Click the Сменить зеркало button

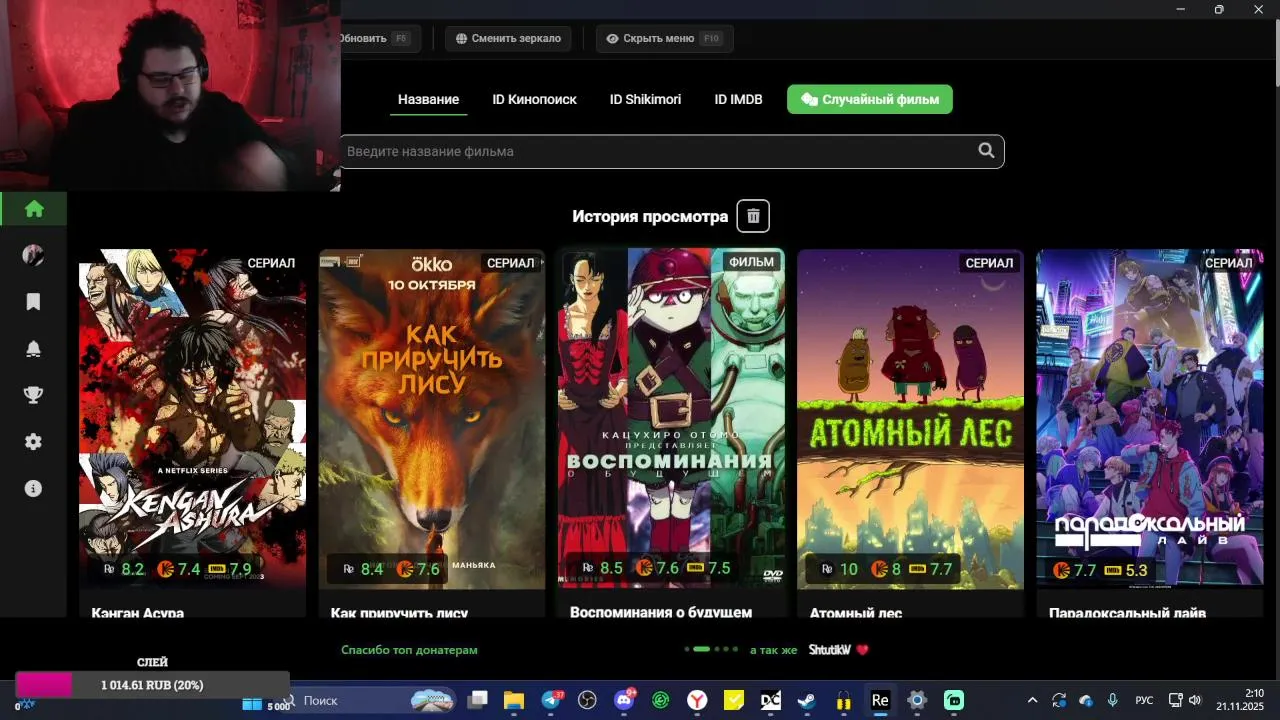pos(508,38)
